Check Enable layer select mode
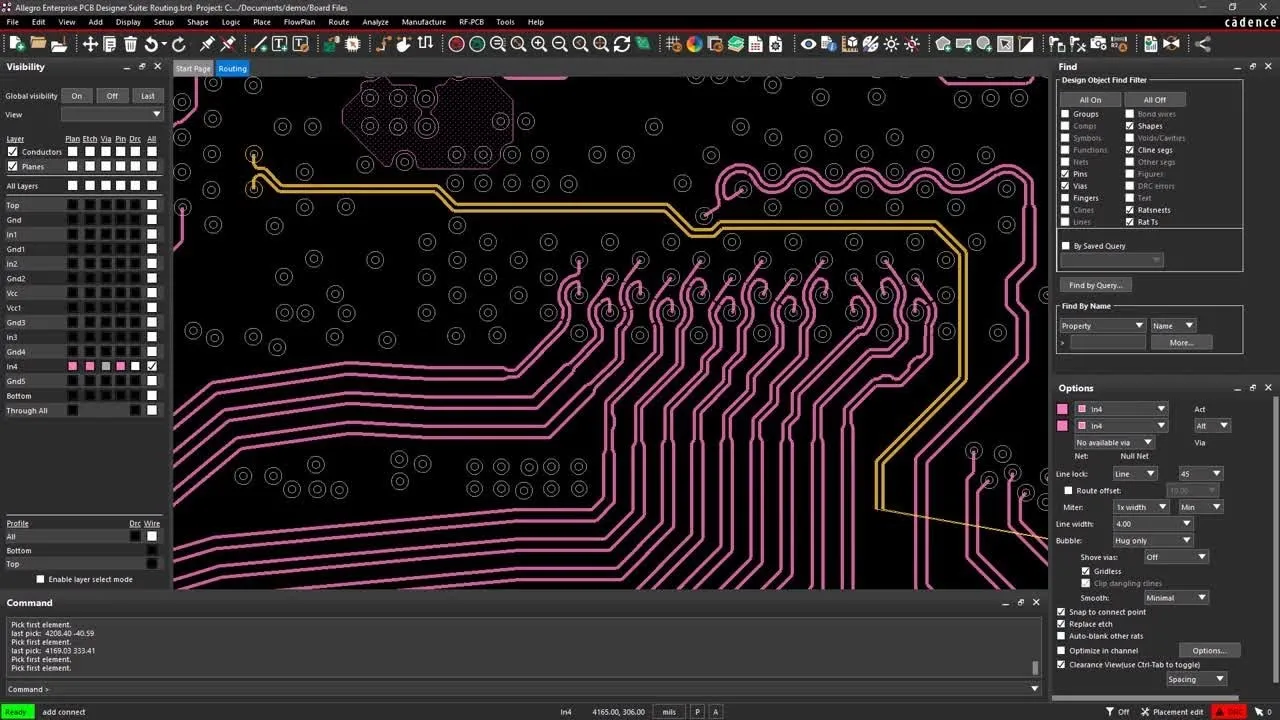The width and height of the screenshot is (1280, 720). (x=40, y=579)
